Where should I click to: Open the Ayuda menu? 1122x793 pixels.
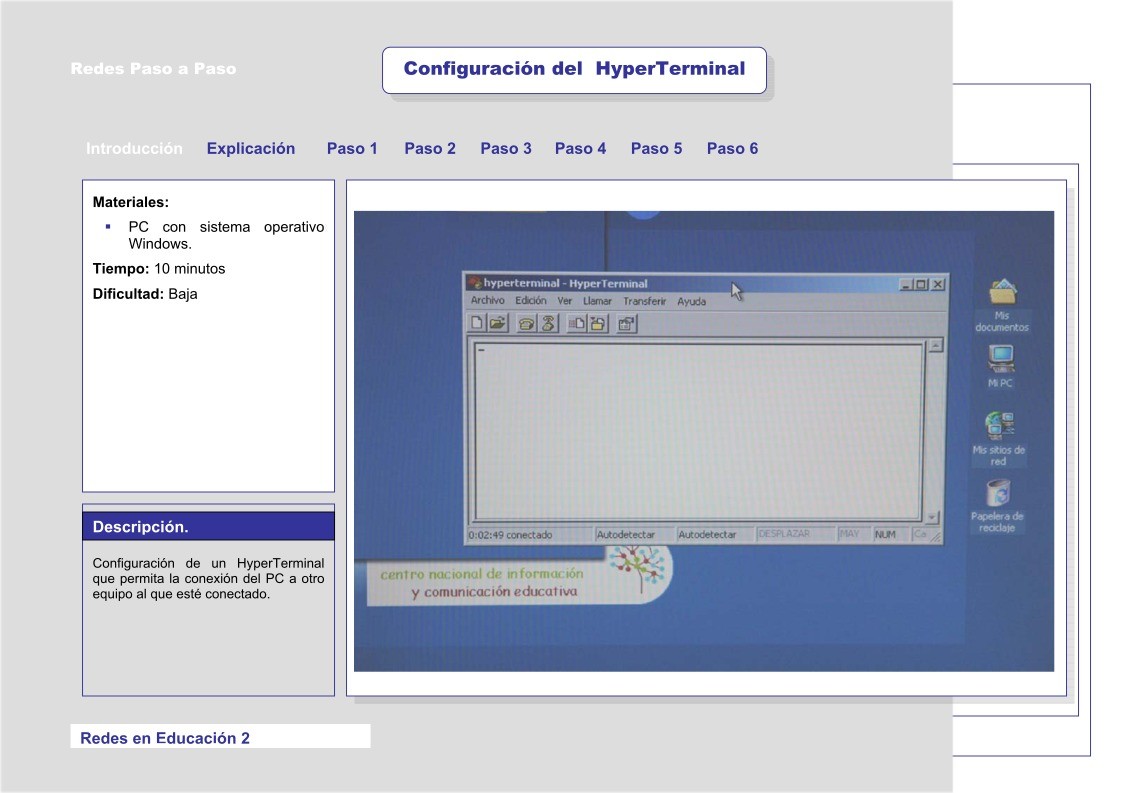pyautogui.click(x=691, y=301)
